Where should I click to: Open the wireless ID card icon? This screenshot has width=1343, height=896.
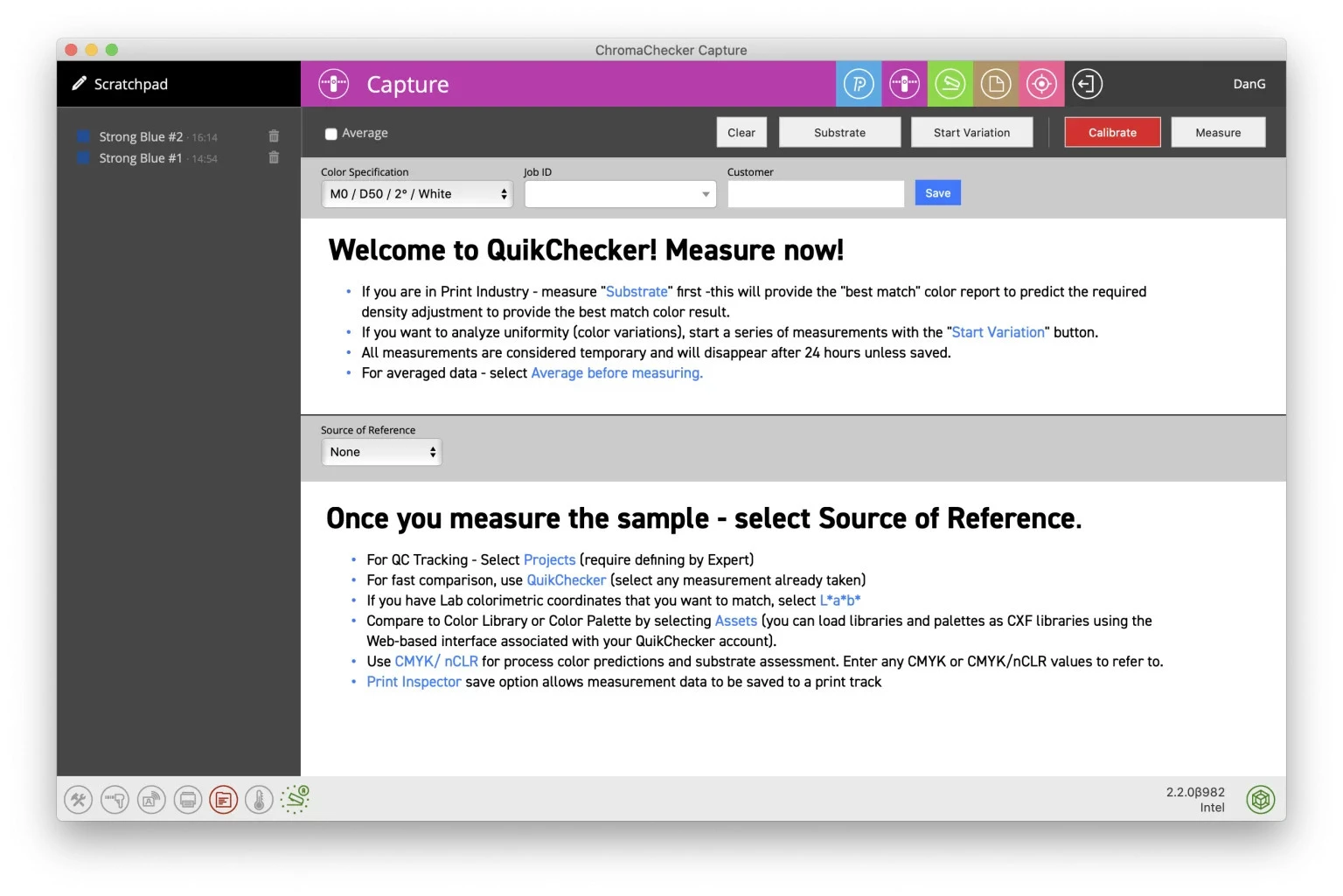(x=151, y=799)
